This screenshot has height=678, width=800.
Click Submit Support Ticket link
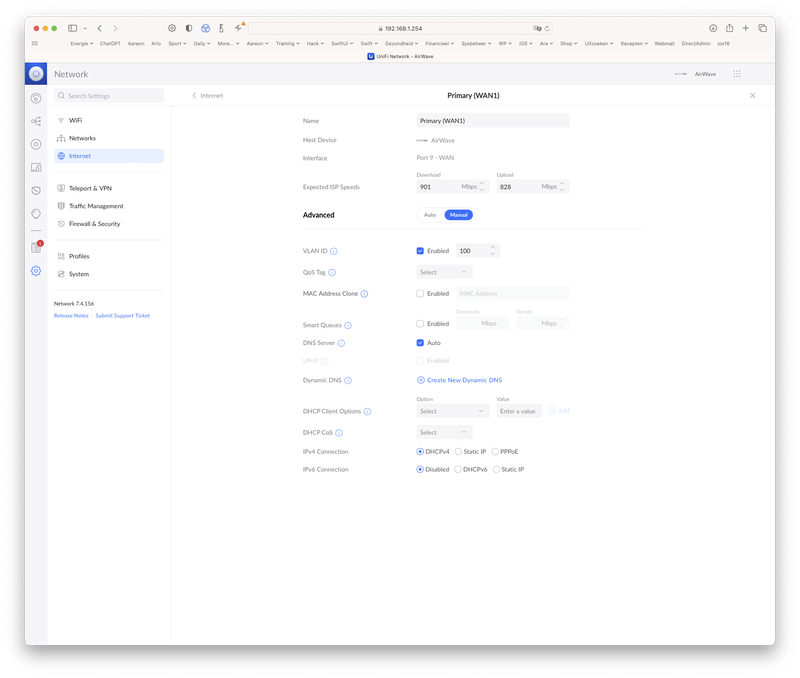[122, 316]
